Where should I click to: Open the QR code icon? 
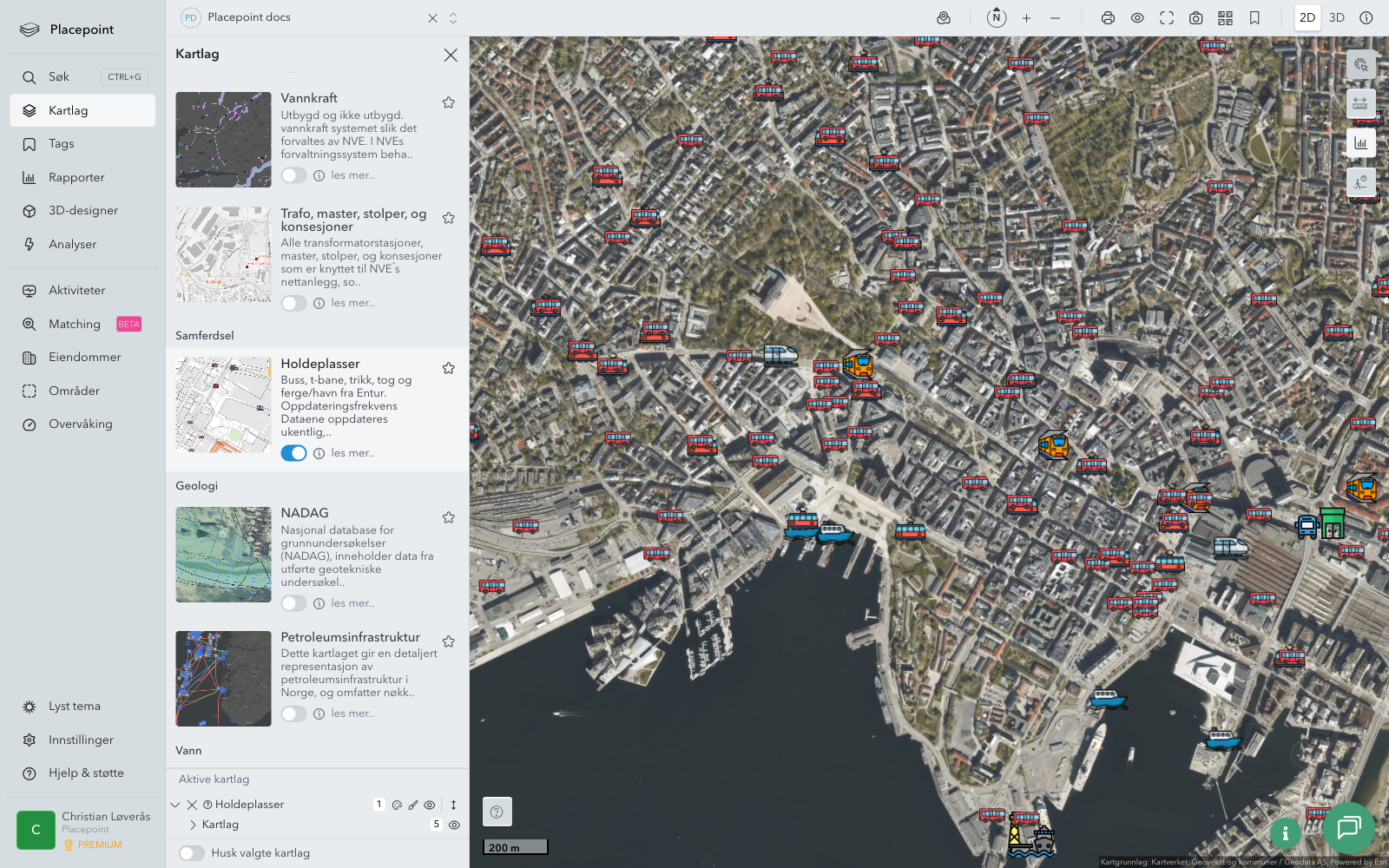(x=1225, y=18)
